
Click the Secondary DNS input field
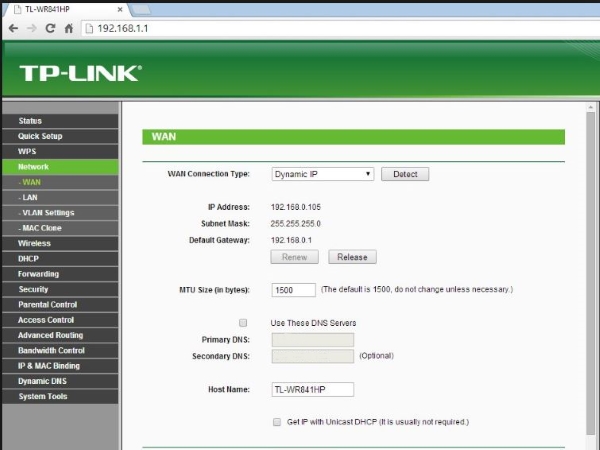pos(313,356)
